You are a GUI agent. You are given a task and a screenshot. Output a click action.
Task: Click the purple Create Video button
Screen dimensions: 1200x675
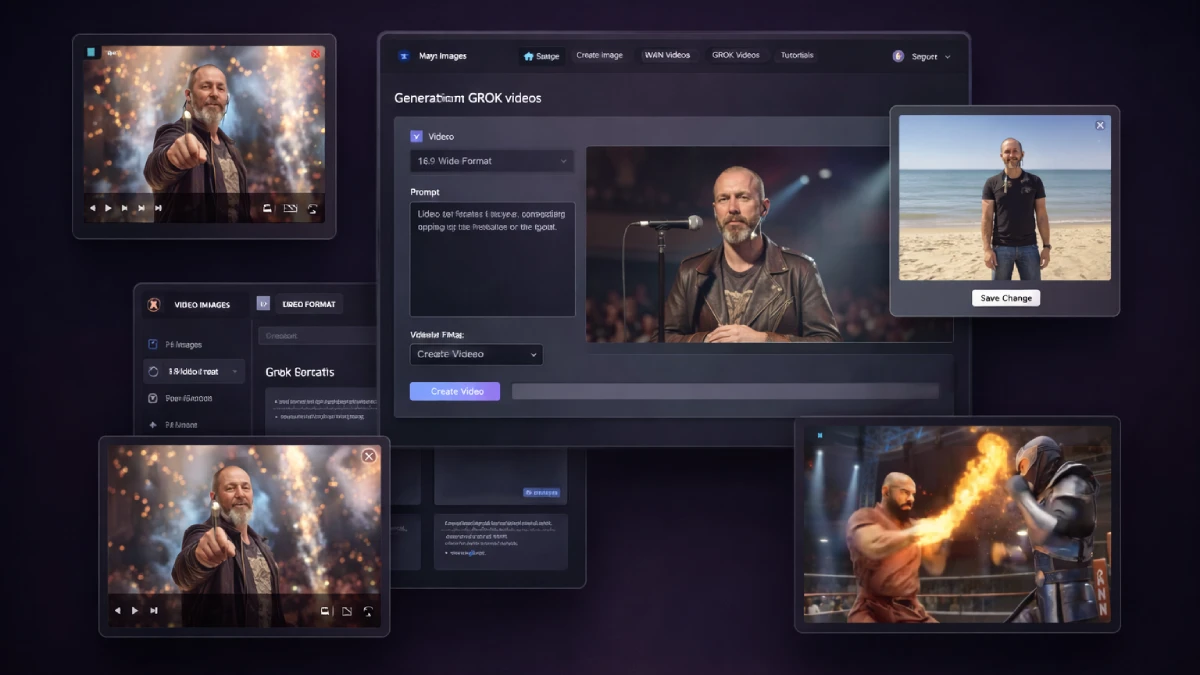point(455,391)
